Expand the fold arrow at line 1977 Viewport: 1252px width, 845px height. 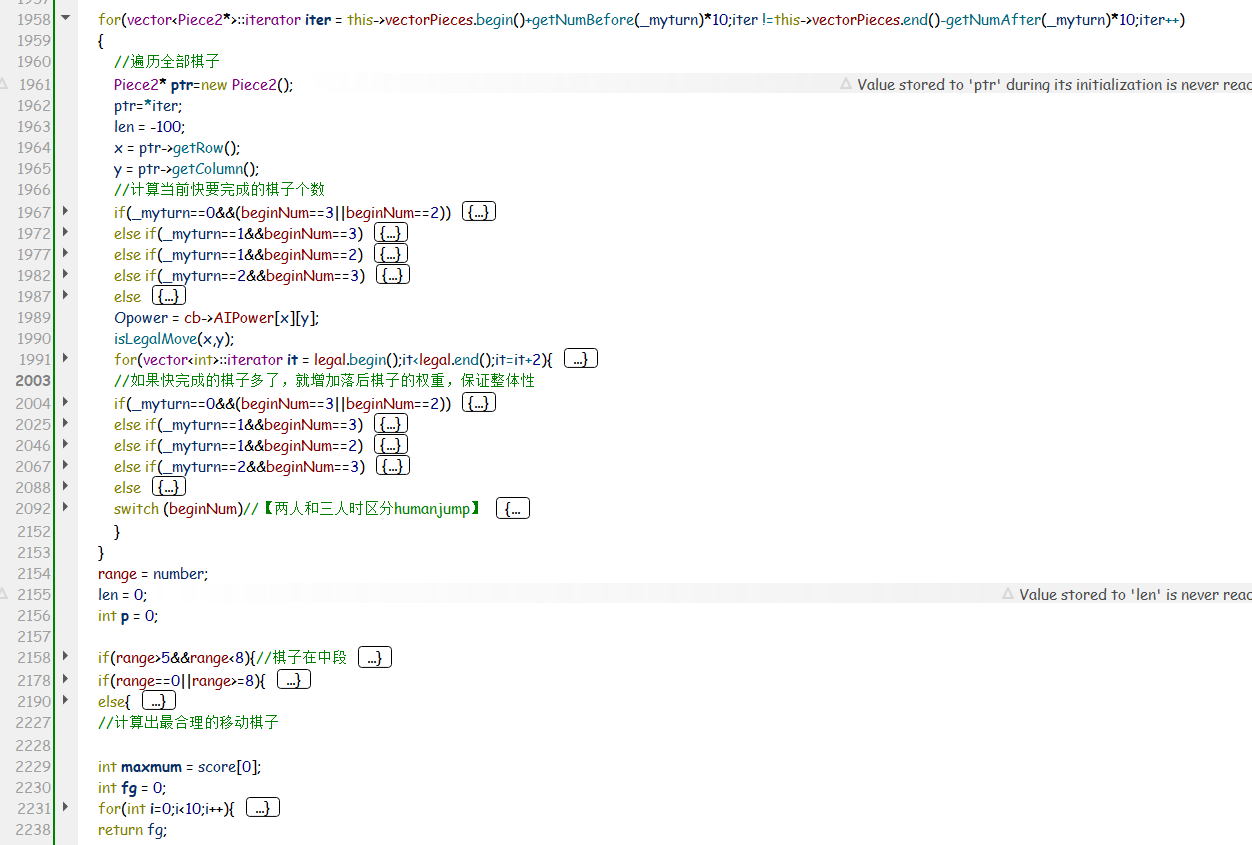[x=66, y=253]
